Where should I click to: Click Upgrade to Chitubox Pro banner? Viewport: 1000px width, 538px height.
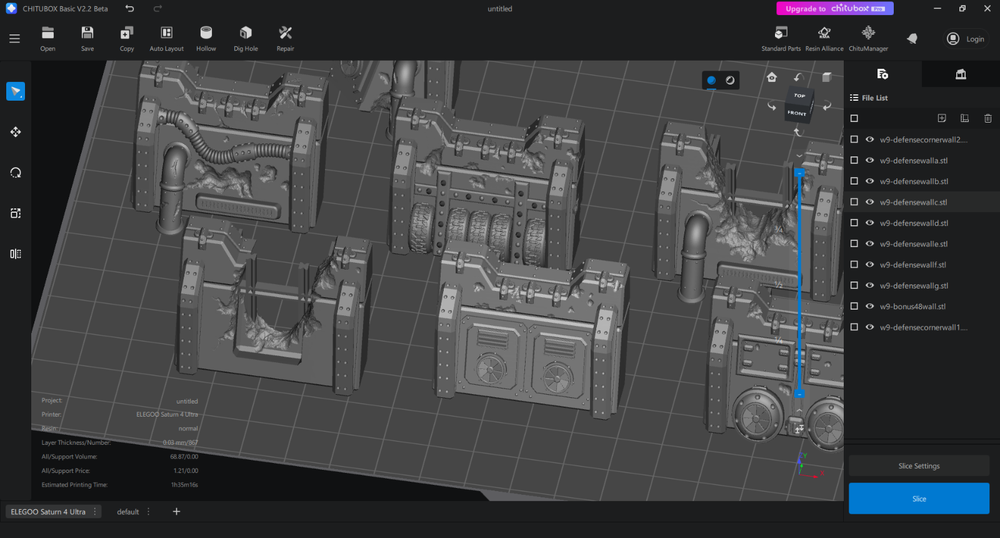pyautogui.click(x=835, y=8)
